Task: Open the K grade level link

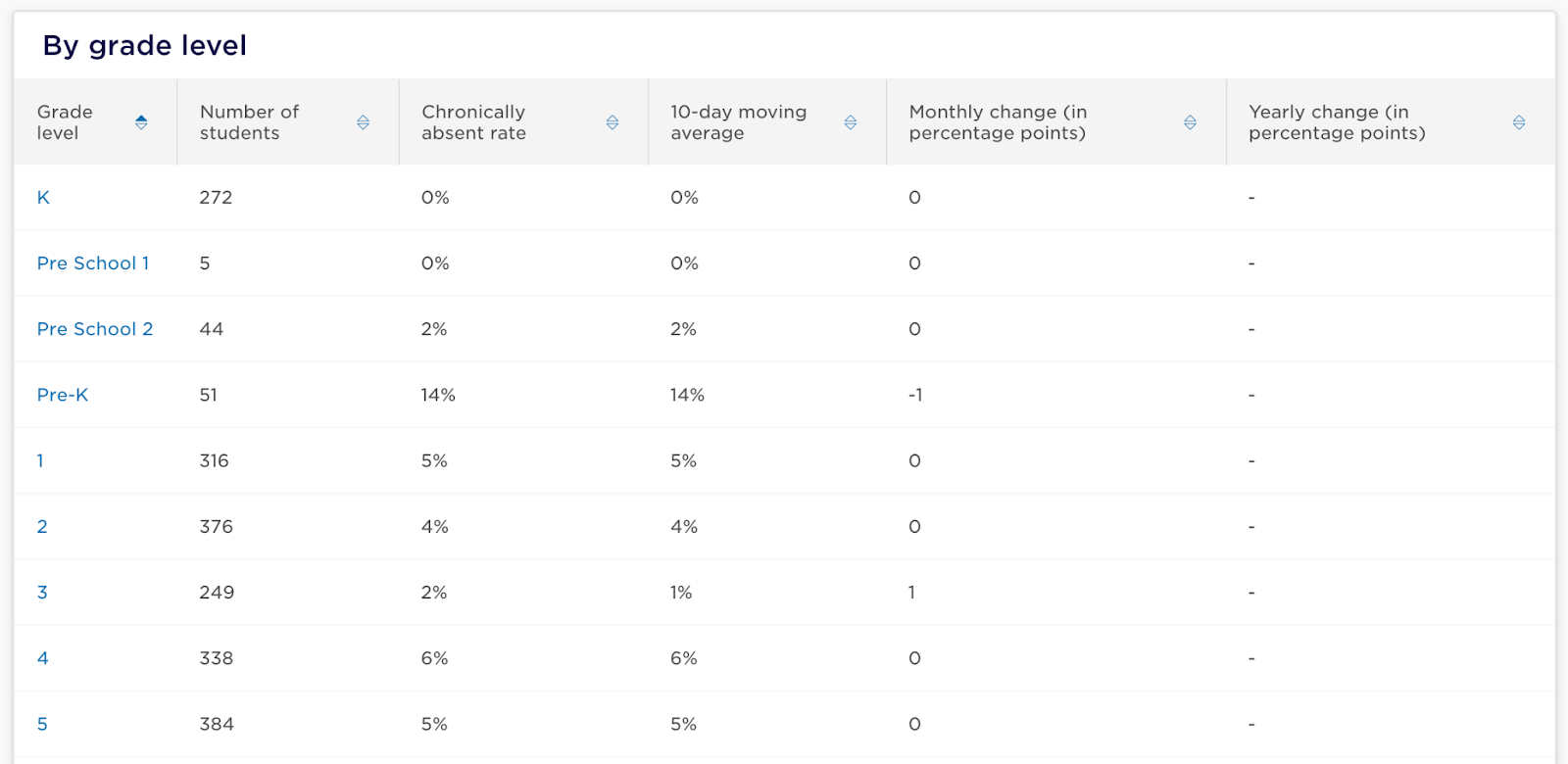Action: pyautogui.click(x=43, y=198)
